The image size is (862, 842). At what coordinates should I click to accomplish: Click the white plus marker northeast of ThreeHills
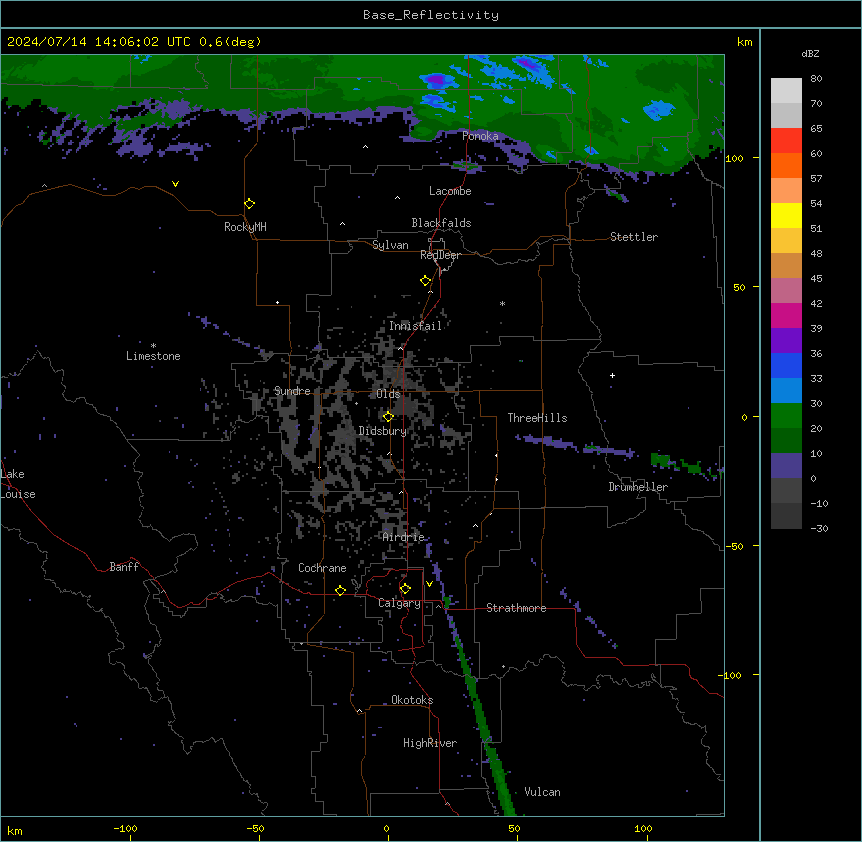pyautogui.click(x=612, y=375)
